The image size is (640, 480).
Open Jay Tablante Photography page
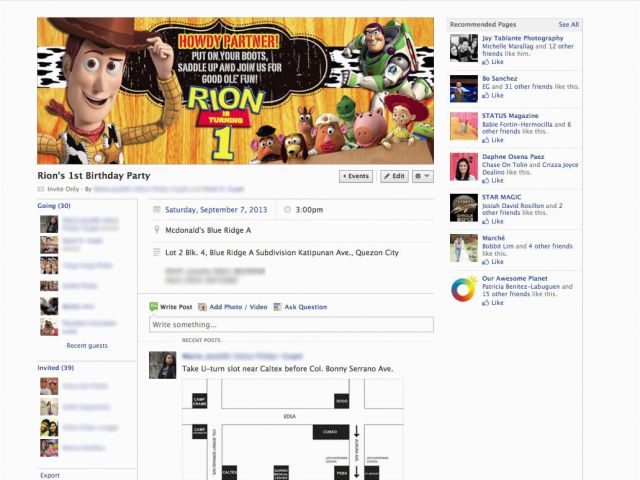click(522, 38)
